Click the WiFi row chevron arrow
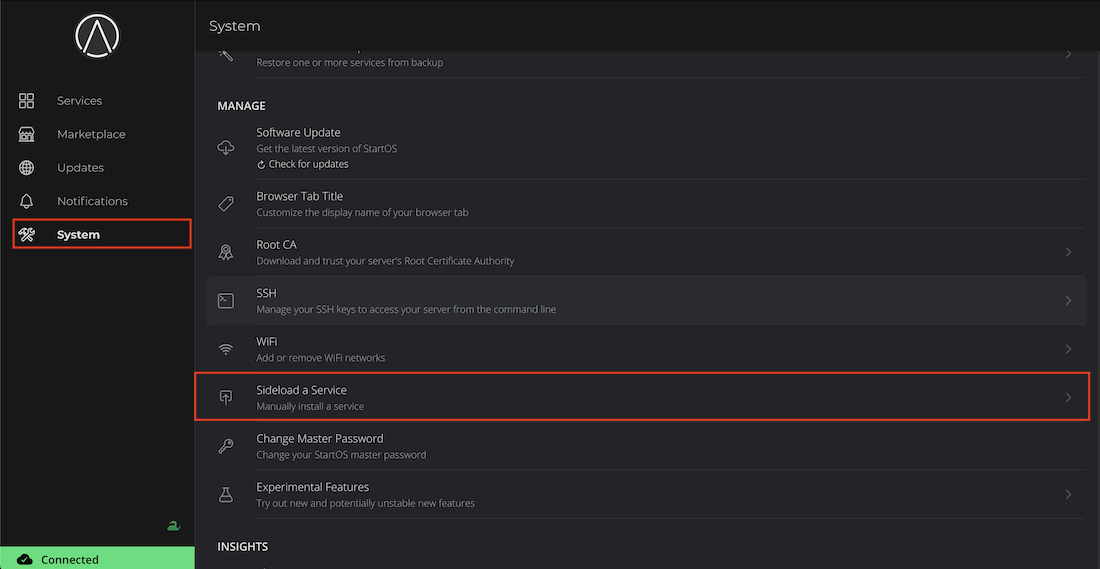1100x569 pixels. pyautogui.click(x=1068, y=349)
